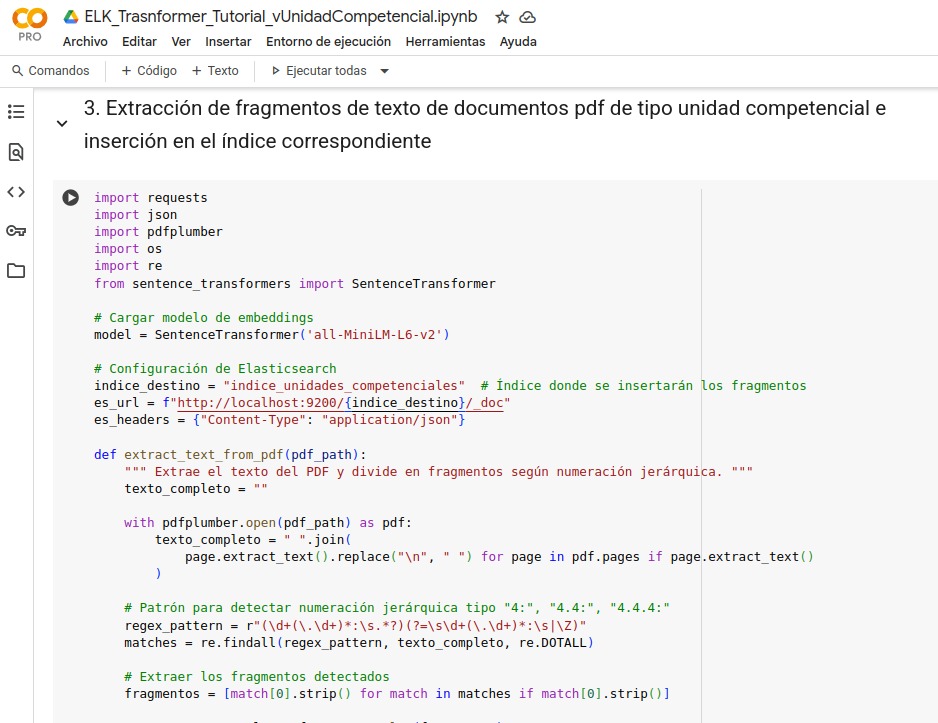Screen dimensions: 938x723
Task: Click the Colab PRO logo
Action: click(29, 25)
